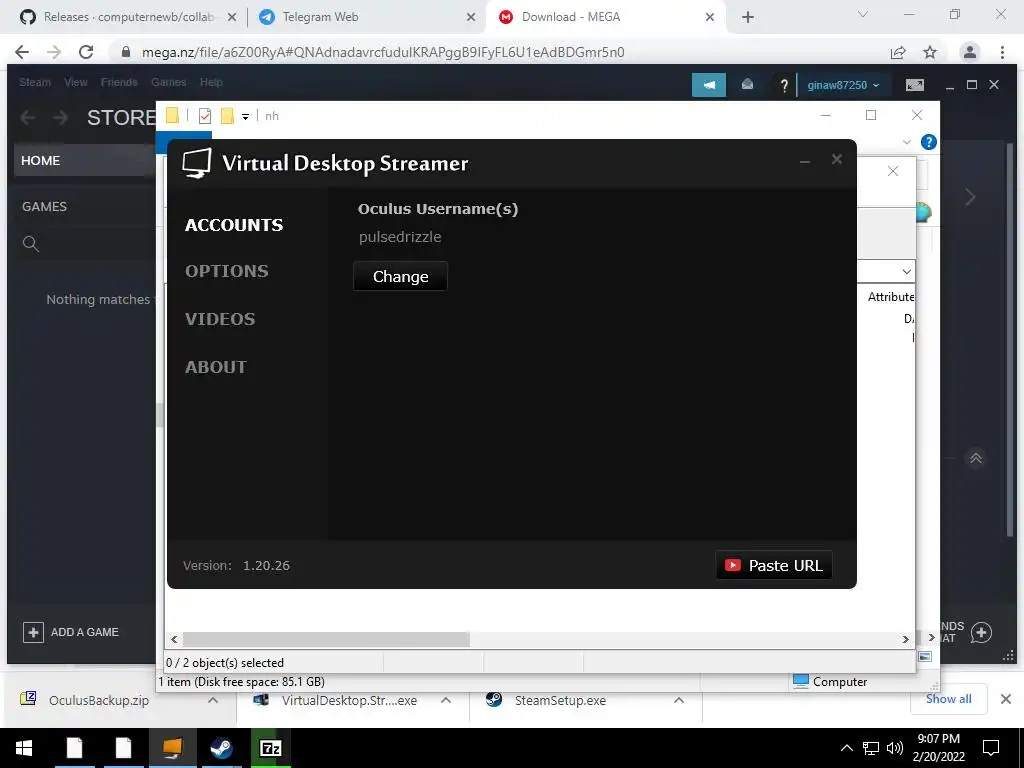The width and height of the screenshot is (1024, 768).
Task: Click the 7-Zip taskbar icon
Action: click(x=270, y=748)
